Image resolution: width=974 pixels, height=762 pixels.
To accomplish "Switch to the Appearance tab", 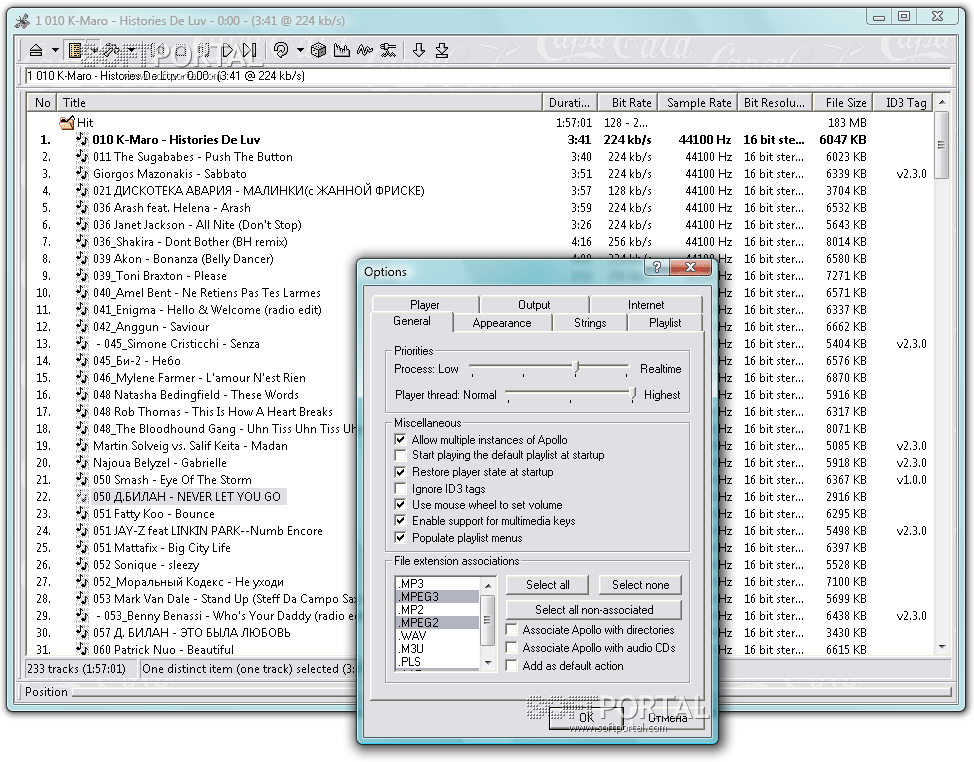I will tap(501, 323).
